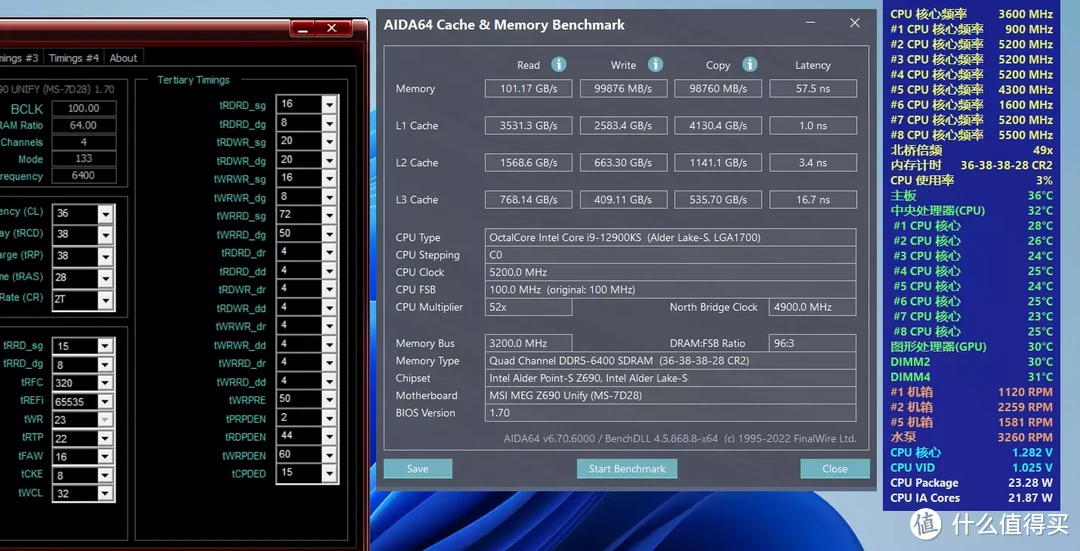Open the tRP dropdown in timing tool
Image resolution: width=1080 pixels, height=551 pixels.
pyautogui.click(x=105, y=256)
